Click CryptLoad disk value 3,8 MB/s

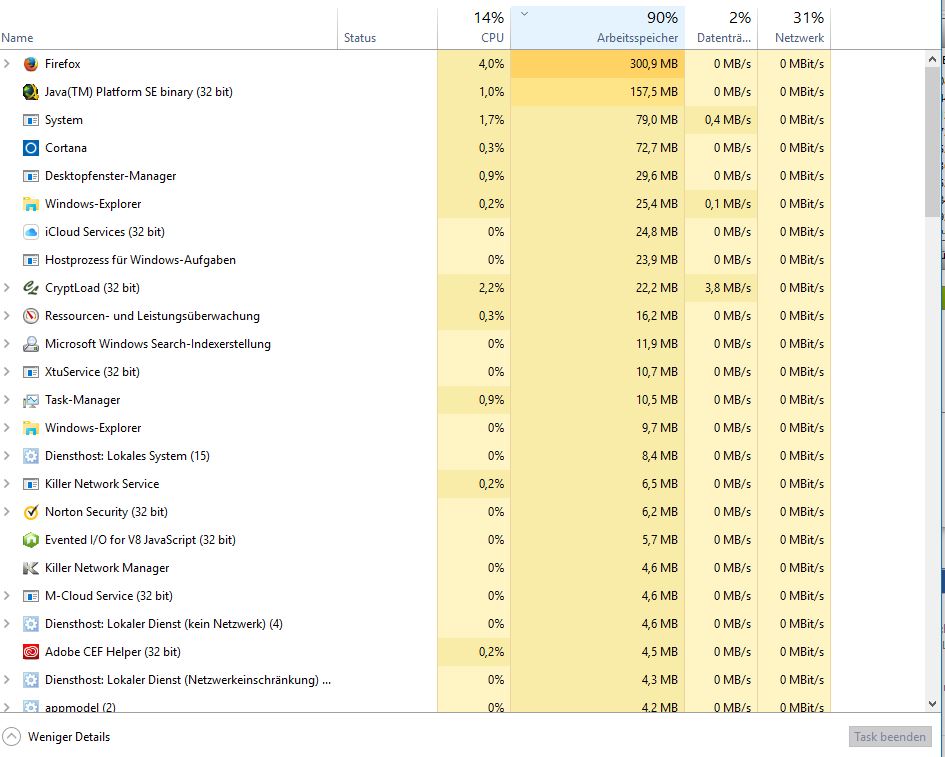click(727, 287)
